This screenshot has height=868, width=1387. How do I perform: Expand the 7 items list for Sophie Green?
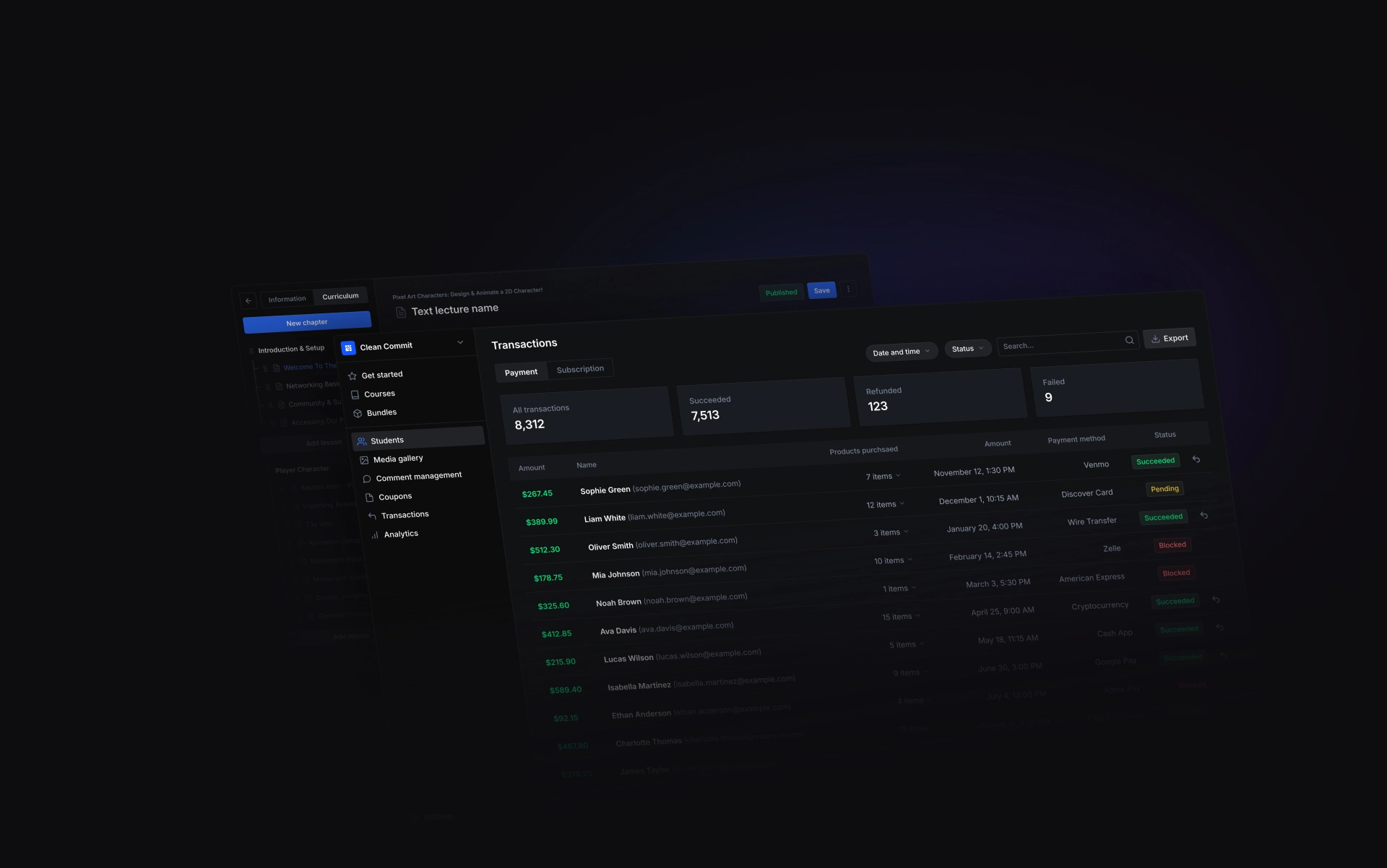point(883,477)
